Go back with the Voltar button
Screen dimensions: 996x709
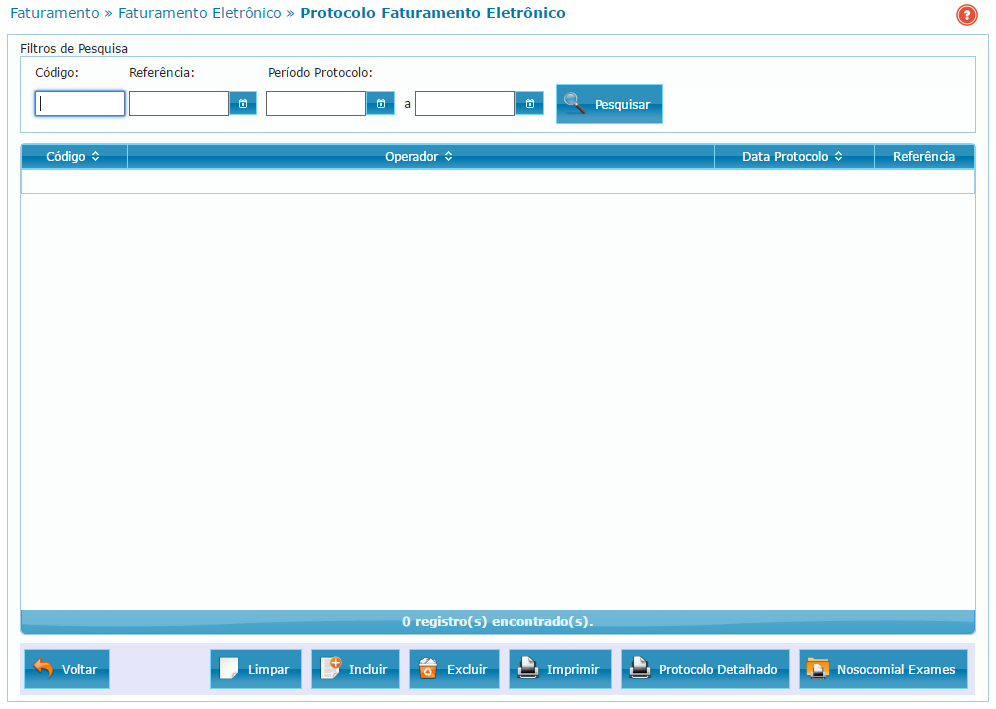67,669
